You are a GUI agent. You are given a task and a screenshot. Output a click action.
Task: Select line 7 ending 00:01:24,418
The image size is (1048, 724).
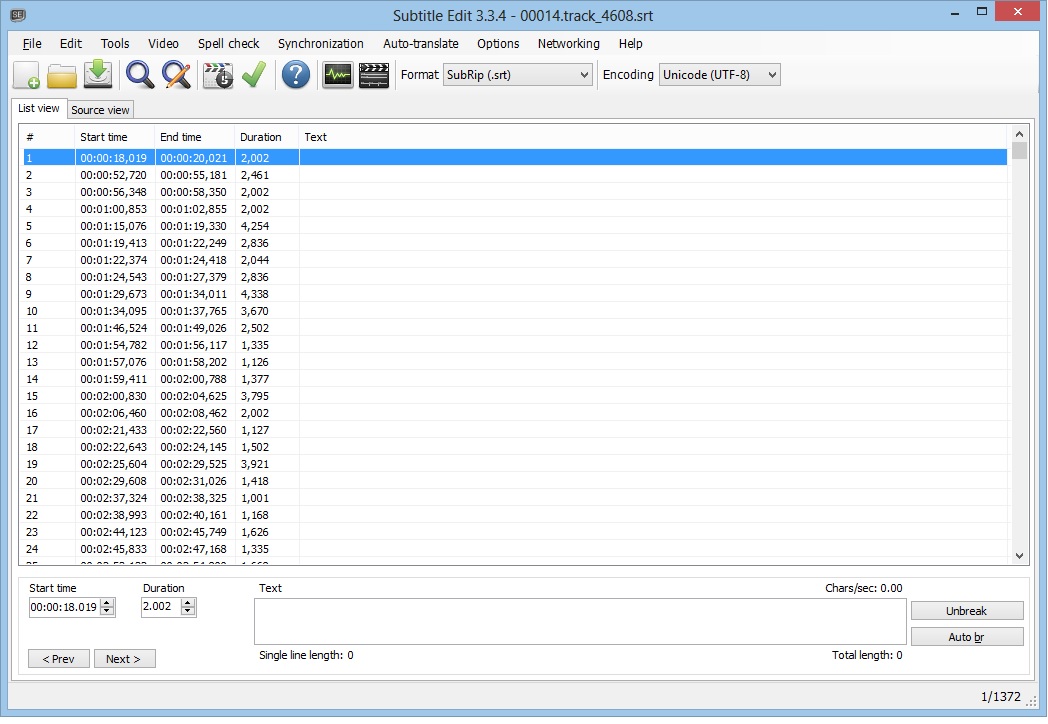(x=515, y=260)
